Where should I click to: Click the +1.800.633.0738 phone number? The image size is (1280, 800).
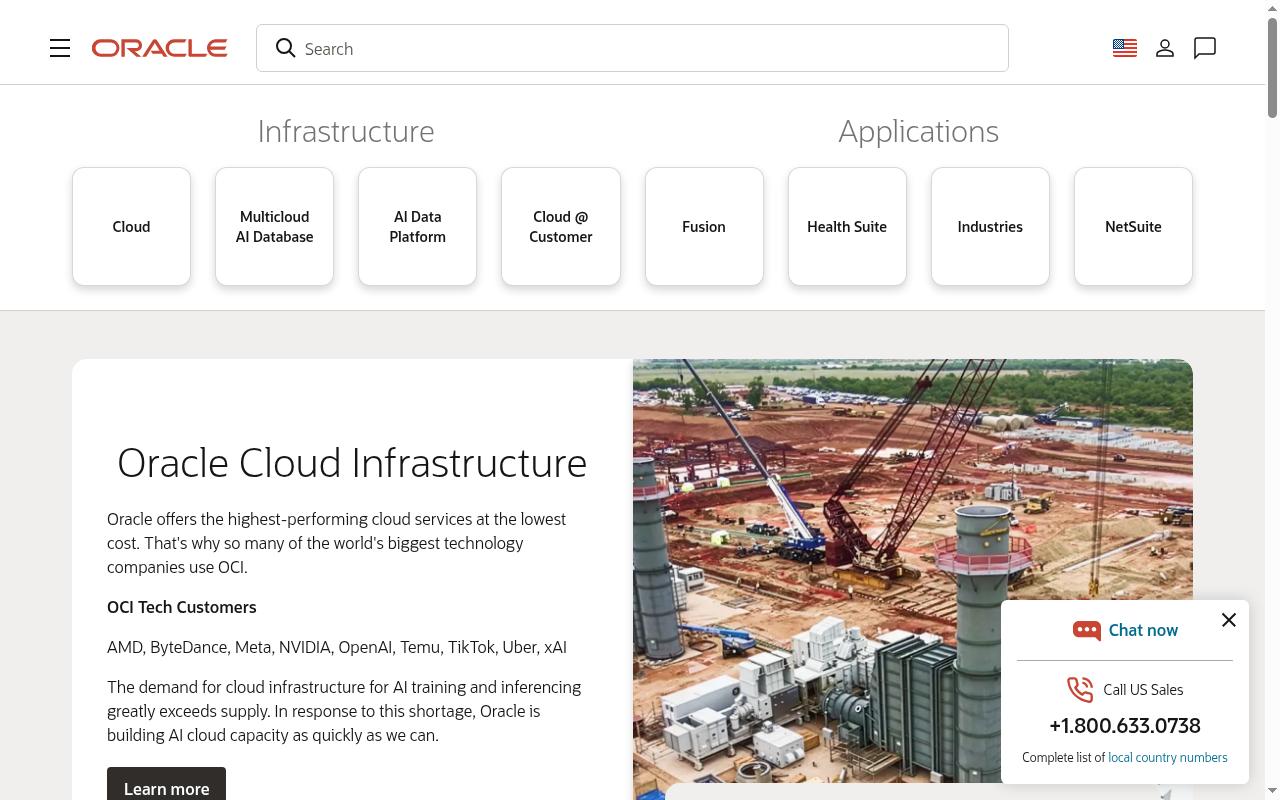tap(1125, 725)
